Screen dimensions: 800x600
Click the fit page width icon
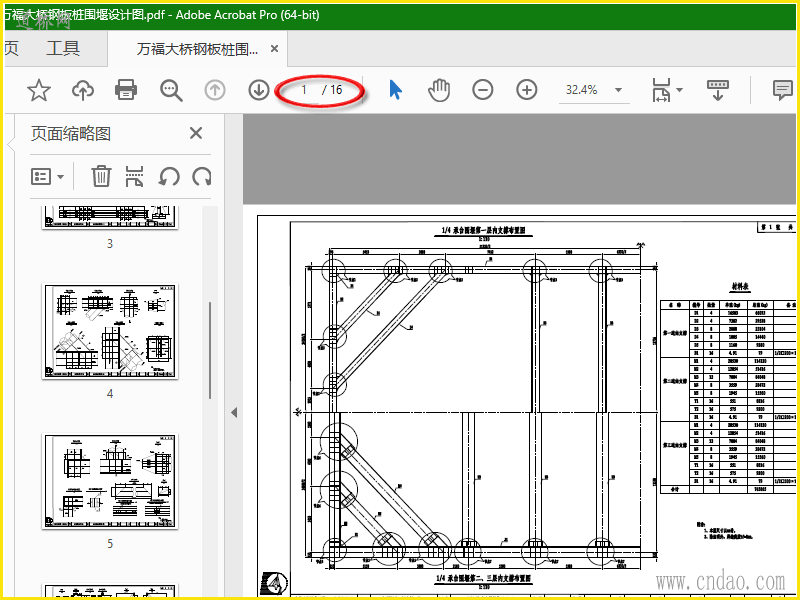tap(662, 90)
